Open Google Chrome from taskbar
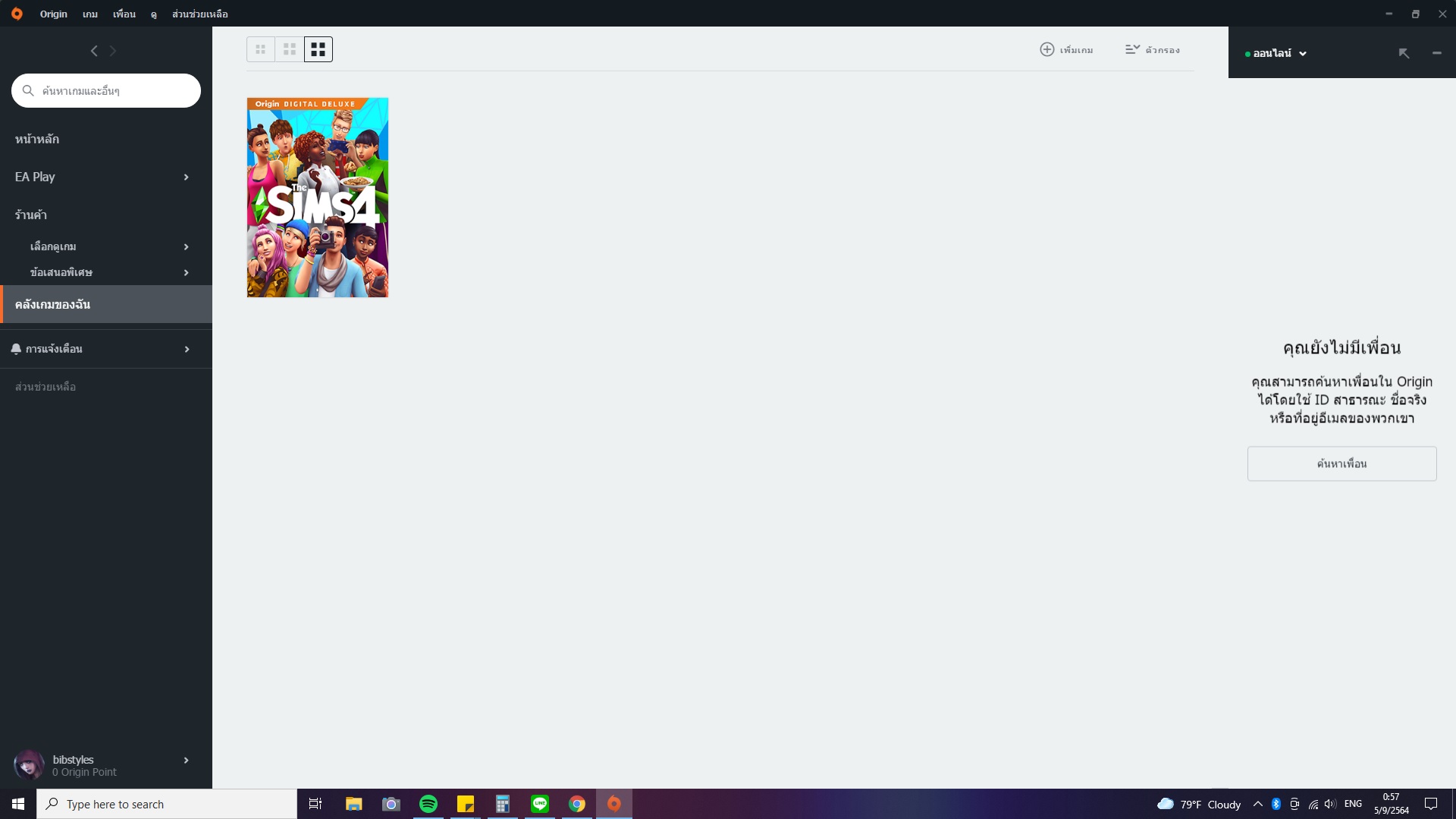 [x=577, y=804]
